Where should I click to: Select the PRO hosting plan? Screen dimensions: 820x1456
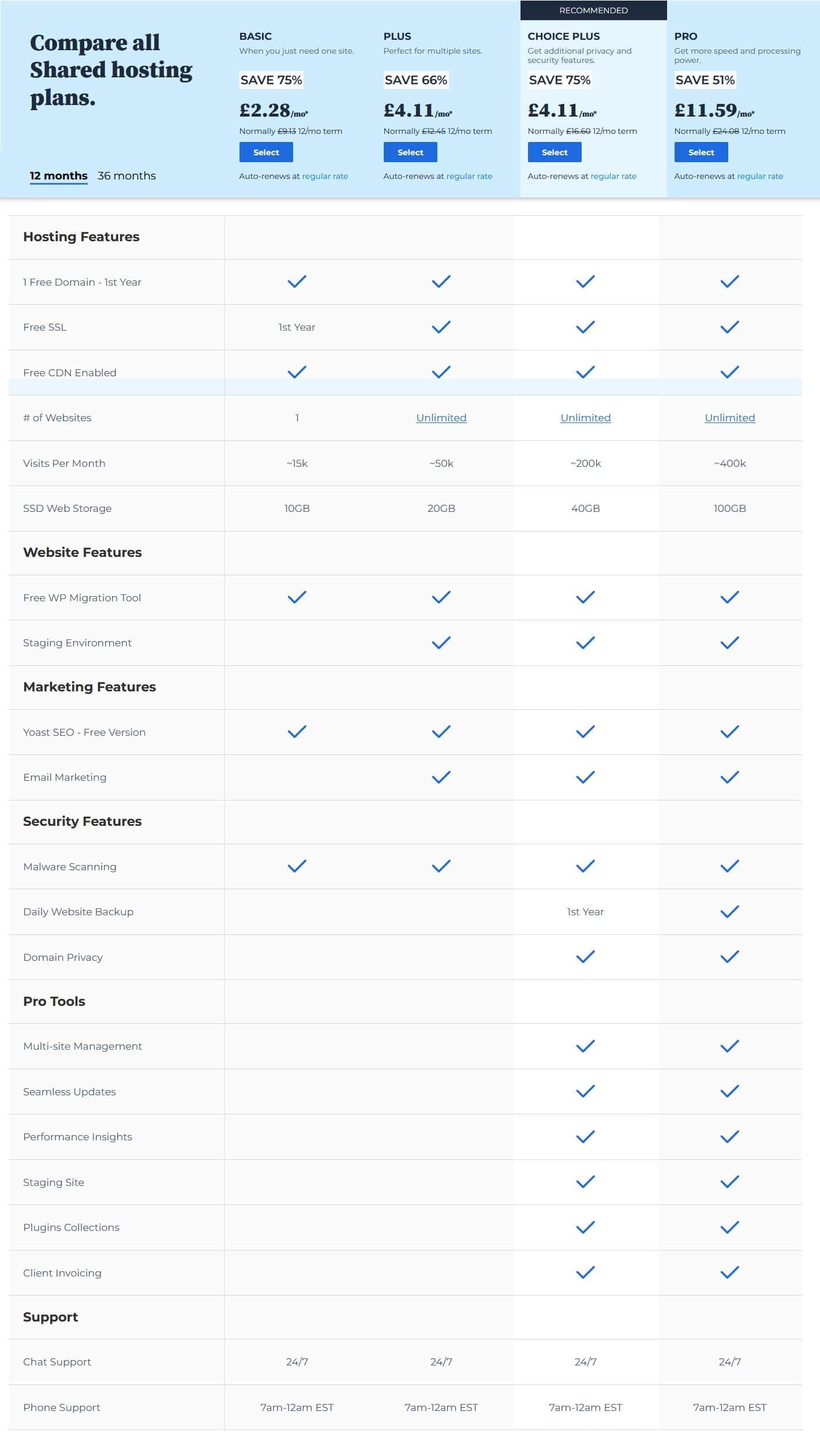pyautogui.click(x=701, y=152)
